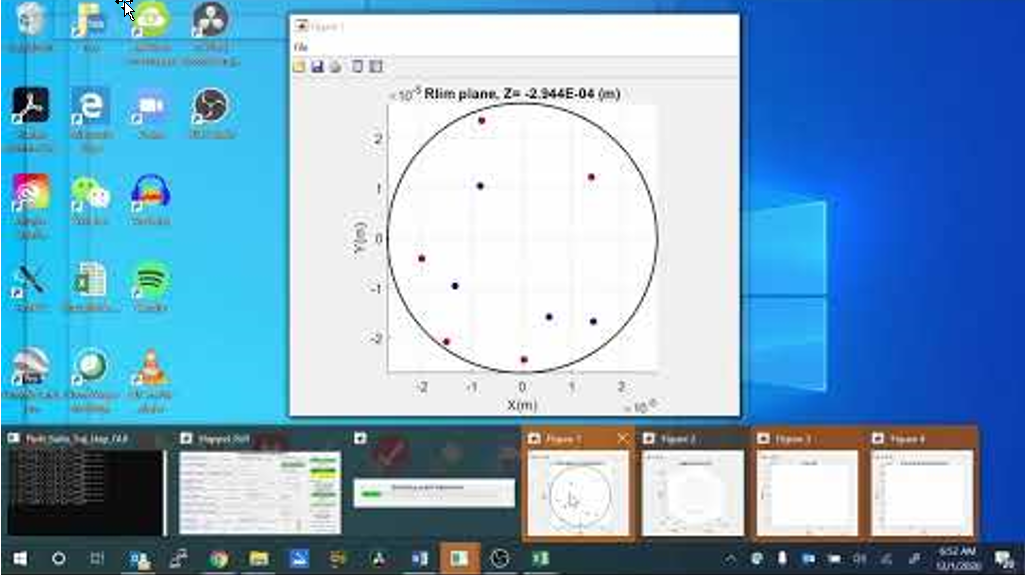Open the notification center in taskbar
The height and width of the screenshot is (575, 1025).
click(x=1003, y=558)
